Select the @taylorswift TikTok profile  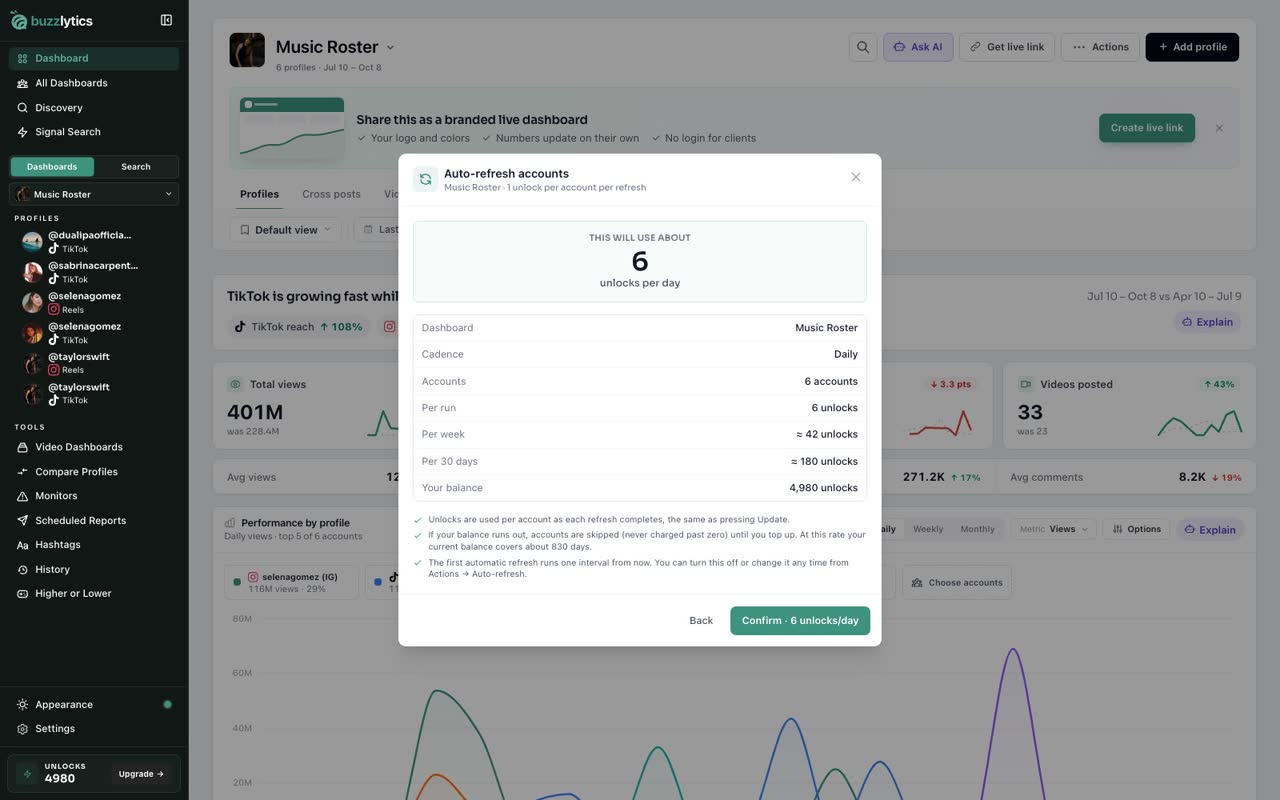pyautogui.click(x=94, y=393)
